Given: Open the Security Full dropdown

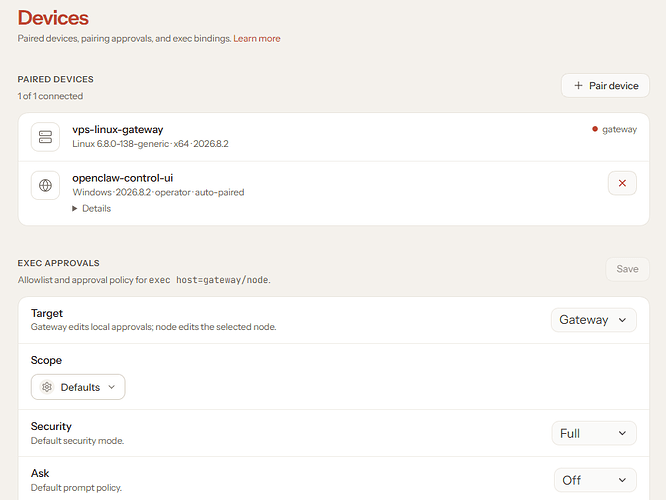Looking at the screenshot, I should tap(594, 433).
